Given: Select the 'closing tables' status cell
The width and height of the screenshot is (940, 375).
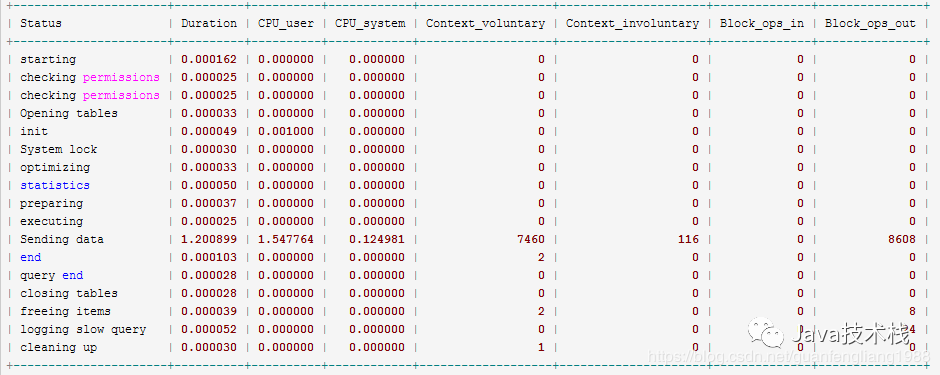Looking at the screenshot, I should [69, 293].
